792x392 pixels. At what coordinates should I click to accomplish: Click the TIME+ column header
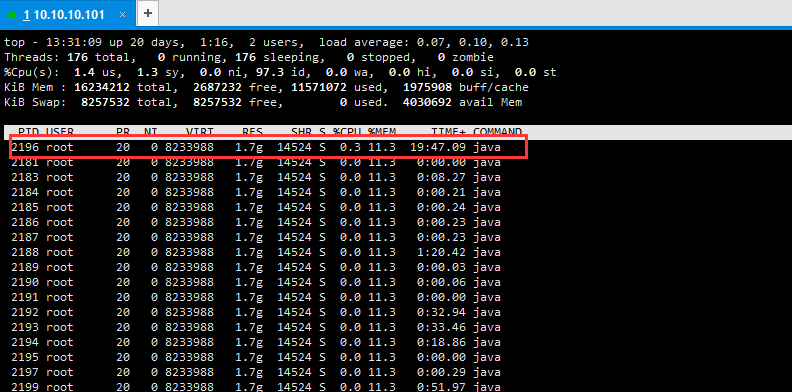click(x=449, y=132)
